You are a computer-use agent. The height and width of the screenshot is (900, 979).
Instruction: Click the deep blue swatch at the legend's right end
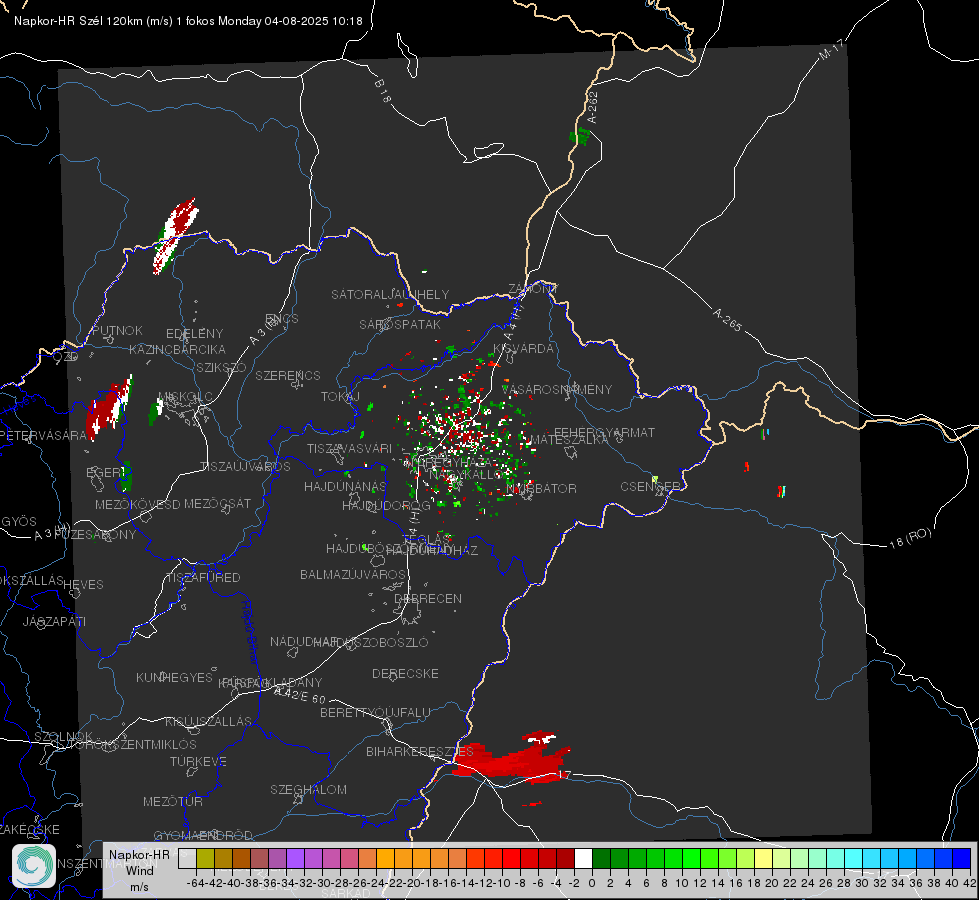click(962, 859)
